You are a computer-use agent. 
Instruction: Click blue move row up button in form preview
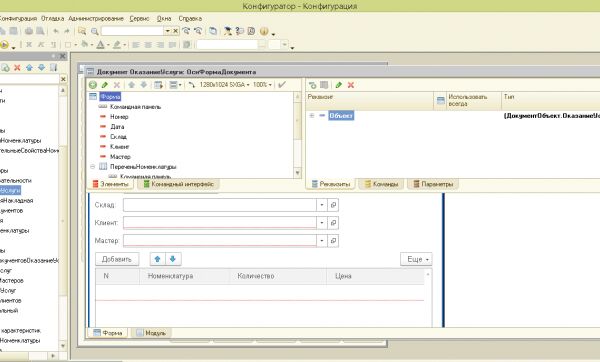[157, 259]
